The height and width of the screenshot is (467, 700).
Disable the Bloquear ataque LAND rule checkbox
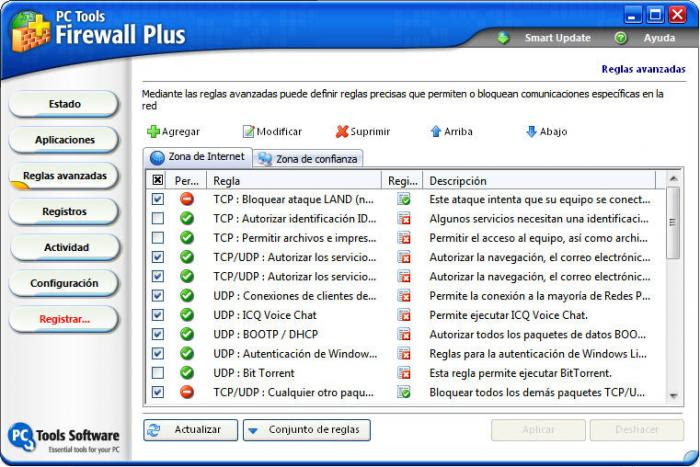coord(158,199)
